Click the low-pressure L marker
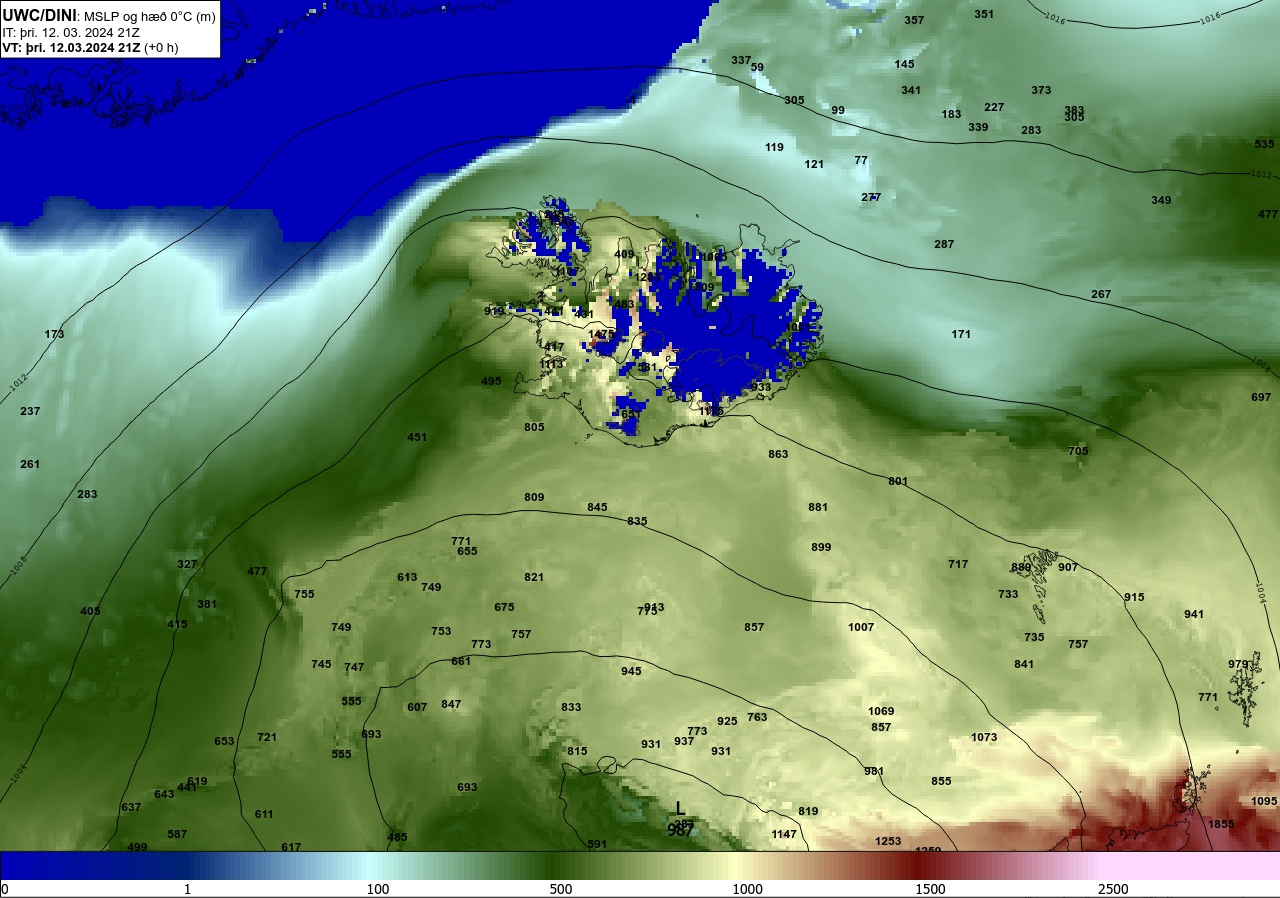 click(680, 808)
